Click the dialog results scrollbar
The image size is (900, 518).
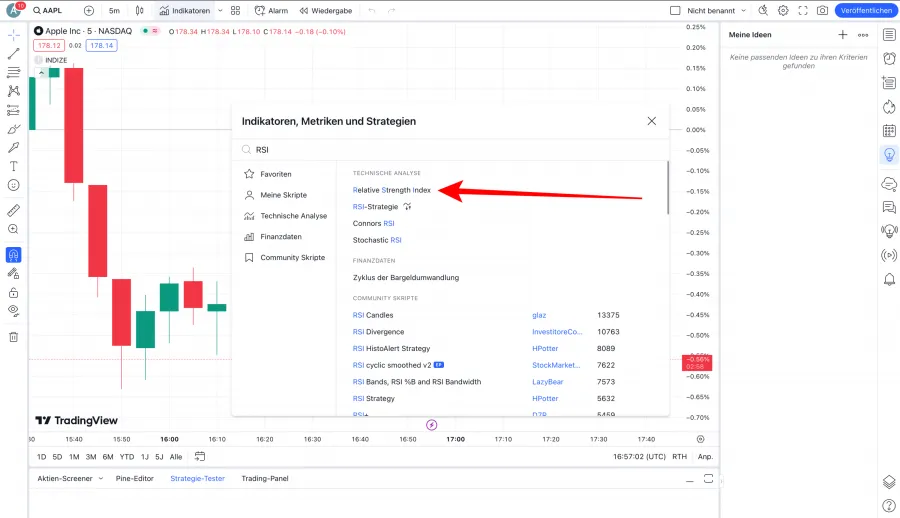pyautogui.click(x=668, y=187)
